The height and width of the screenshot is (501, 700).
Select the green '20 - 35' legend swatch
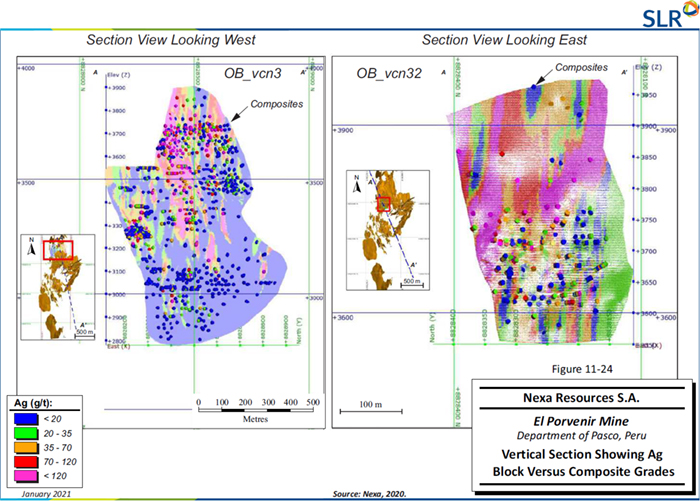pyautogui.click(x=26, y=433)
